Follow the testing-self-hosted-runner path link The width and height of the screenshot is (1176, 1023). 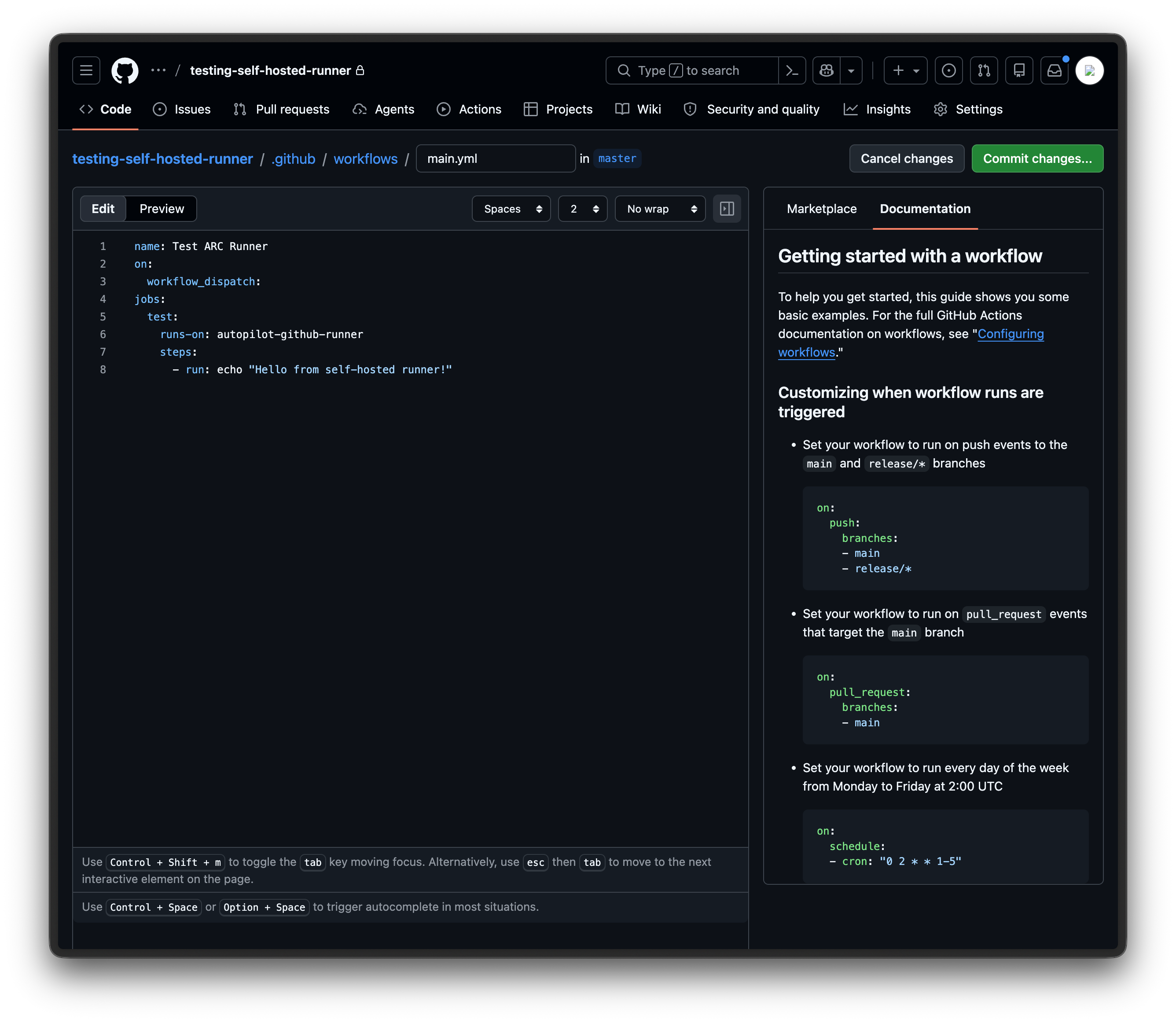coord(163,159)
